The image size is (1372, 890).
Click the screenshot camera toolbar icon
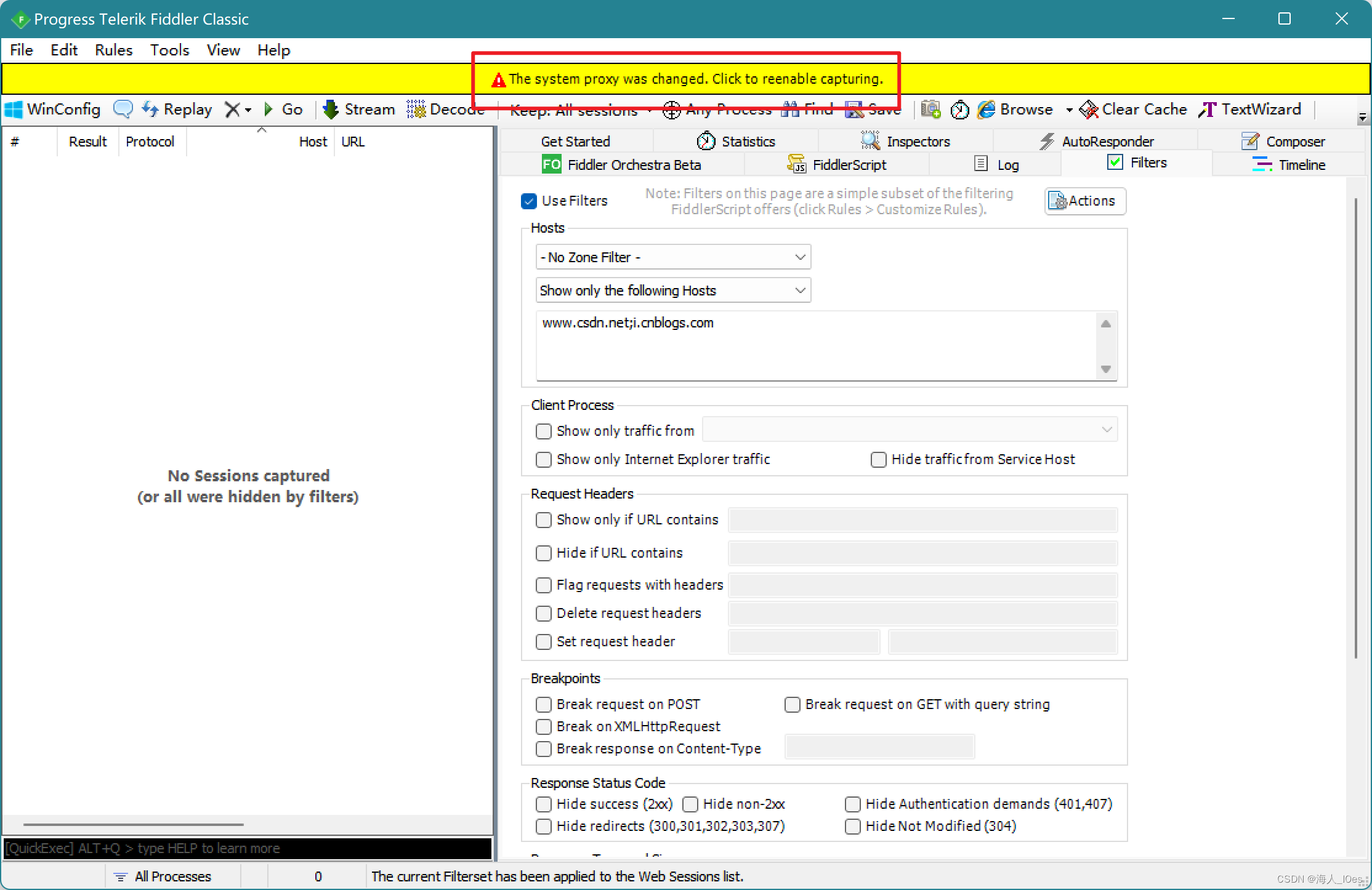[930, 110]
